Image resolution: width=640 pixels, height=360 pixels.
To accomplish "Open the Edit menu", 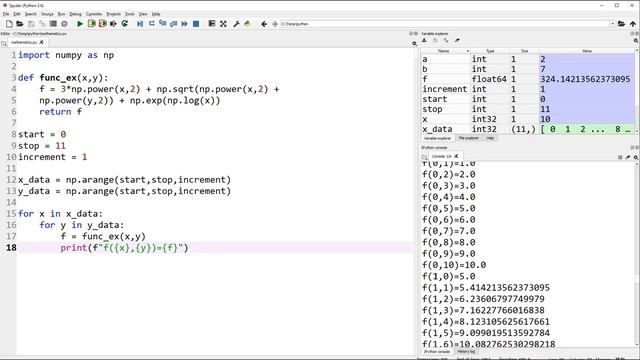I will point(17,14).
